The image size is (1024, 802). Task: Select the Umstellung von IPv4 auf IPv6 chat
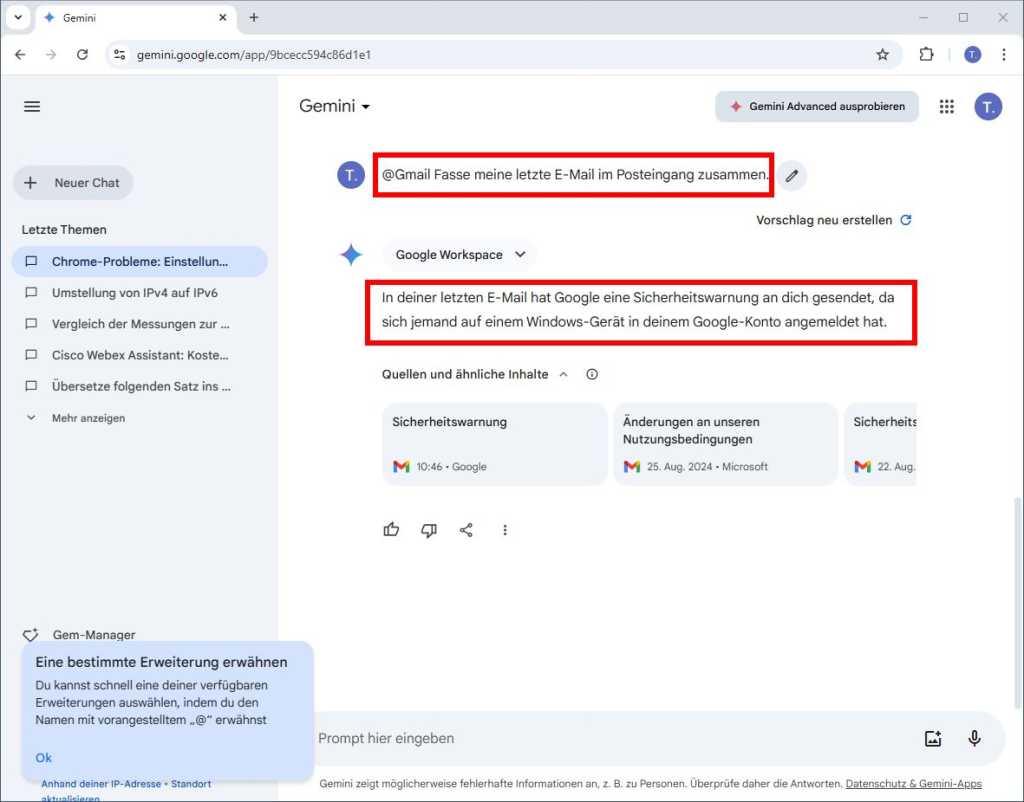pyautogui.click(x=136, y=290)
